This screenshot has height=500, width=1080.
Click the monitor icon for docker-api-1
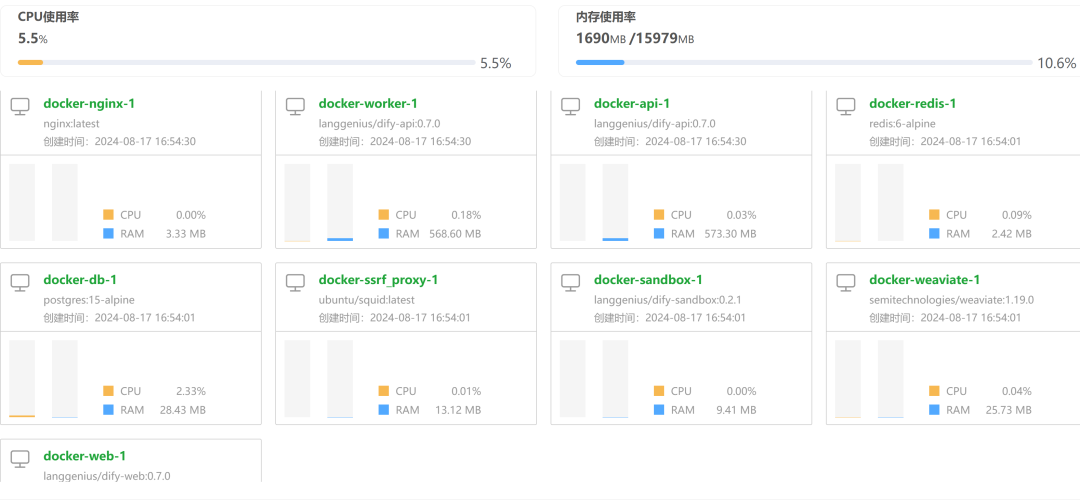tap(570, 105)
